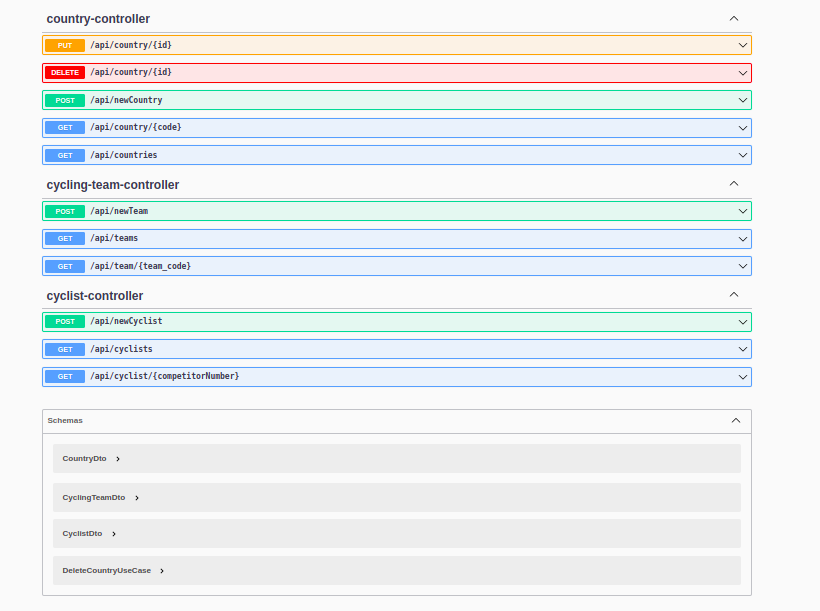Collapse the country-controller section

(733, 18)
